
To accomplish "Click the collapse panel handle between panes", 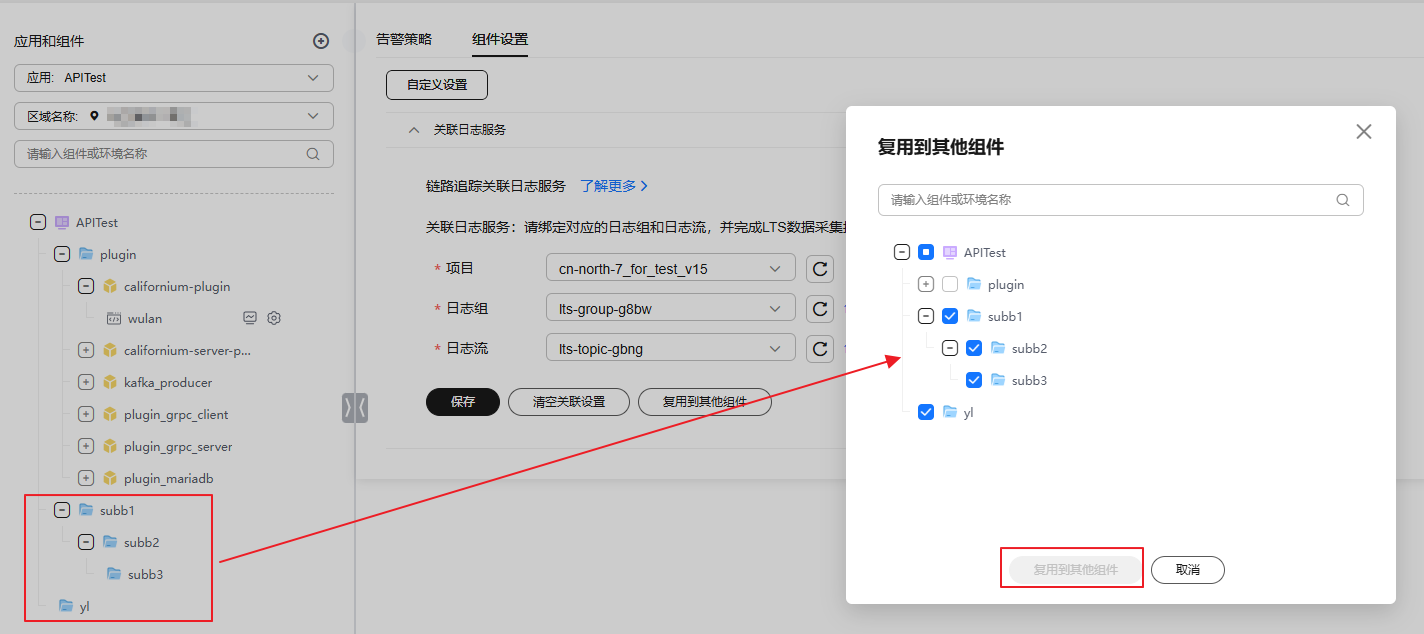I will [x=355, y=407].
